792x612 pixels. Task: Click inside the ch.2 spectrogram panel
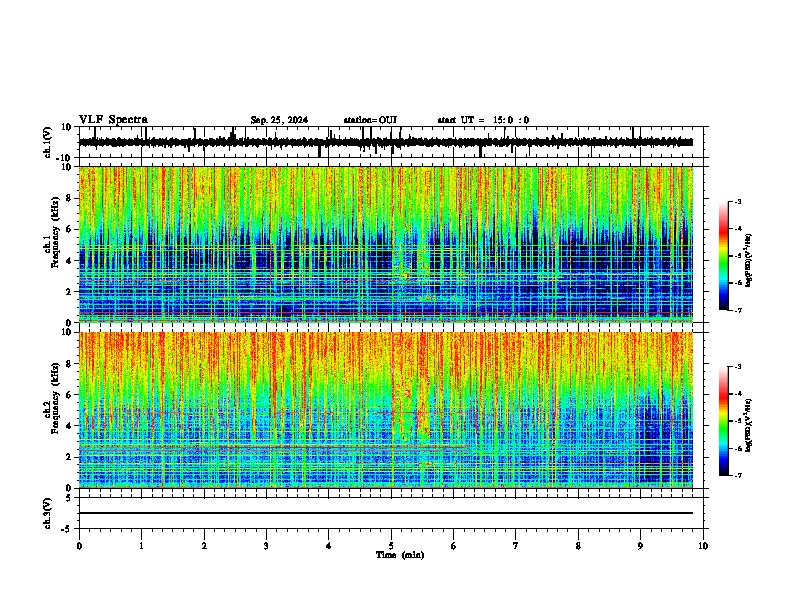[386, 410]
